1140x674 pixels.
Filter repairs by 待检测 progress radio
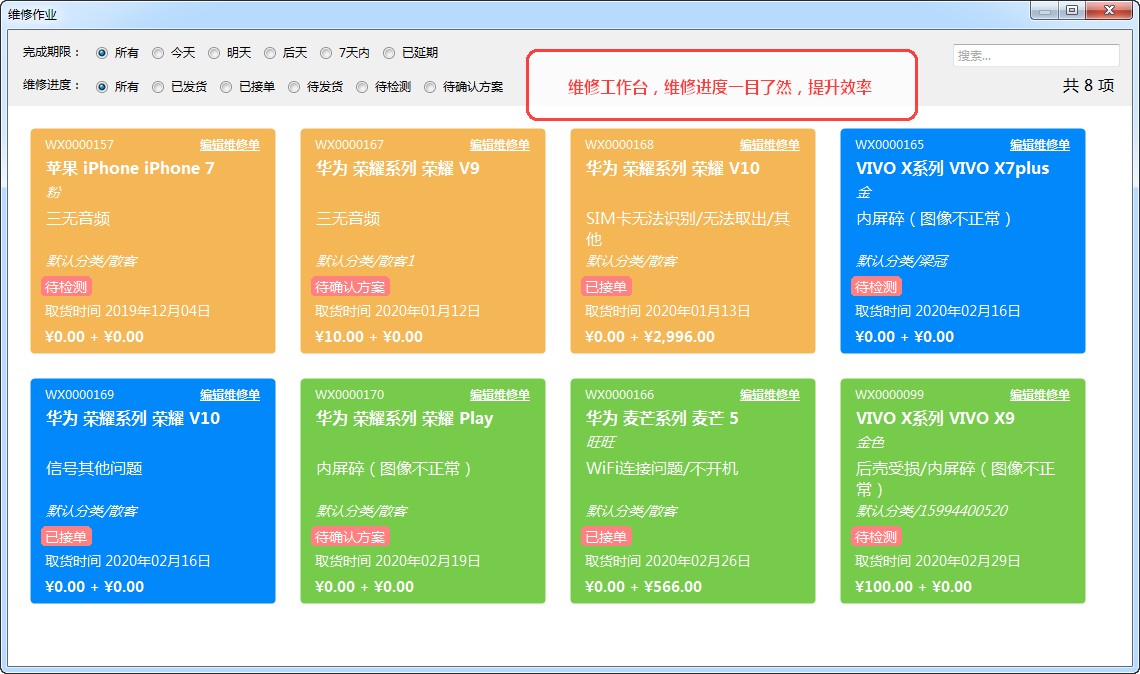(362, 87)
